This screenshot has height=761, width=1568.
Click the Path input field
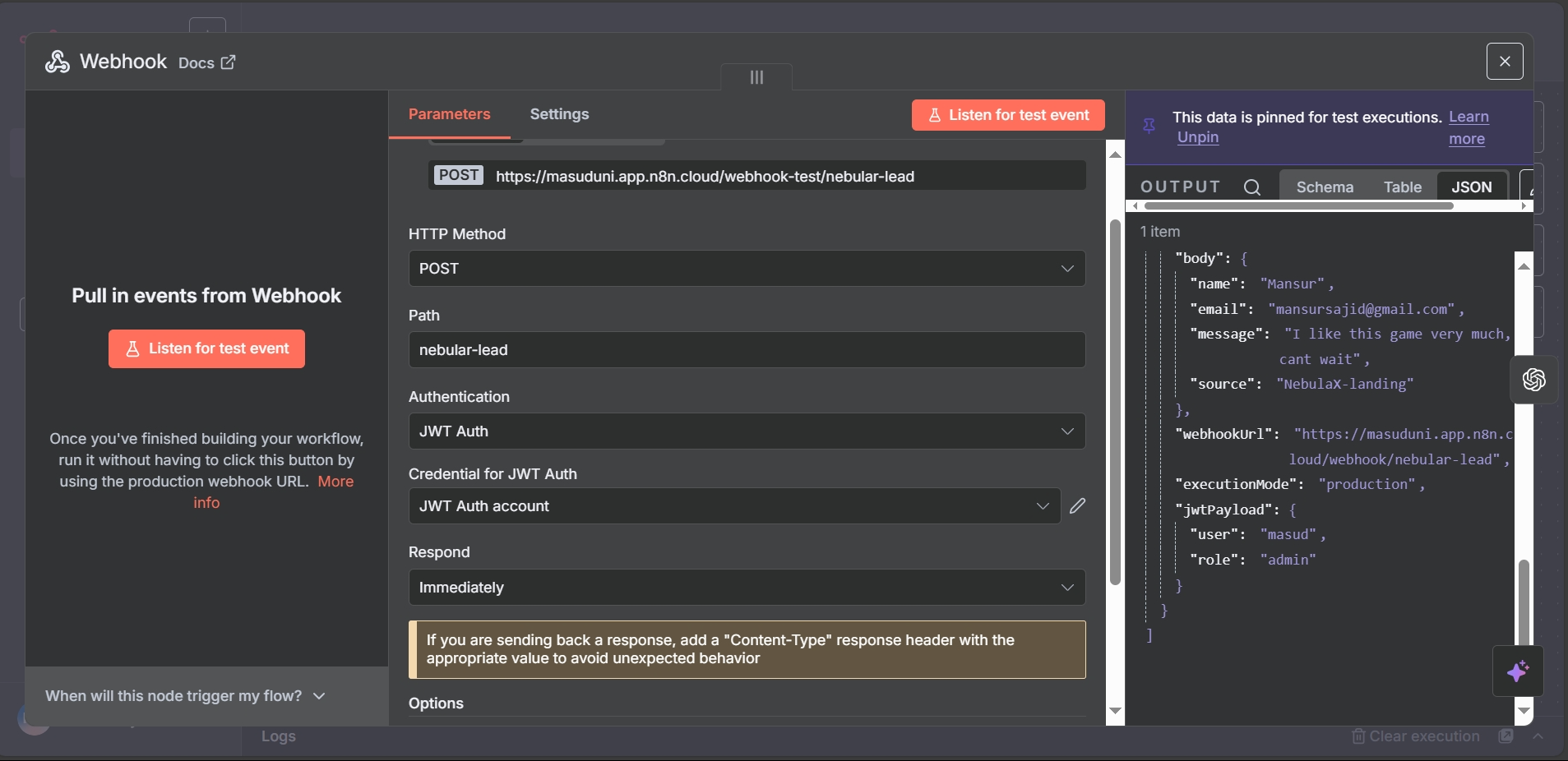pos(747,350)
